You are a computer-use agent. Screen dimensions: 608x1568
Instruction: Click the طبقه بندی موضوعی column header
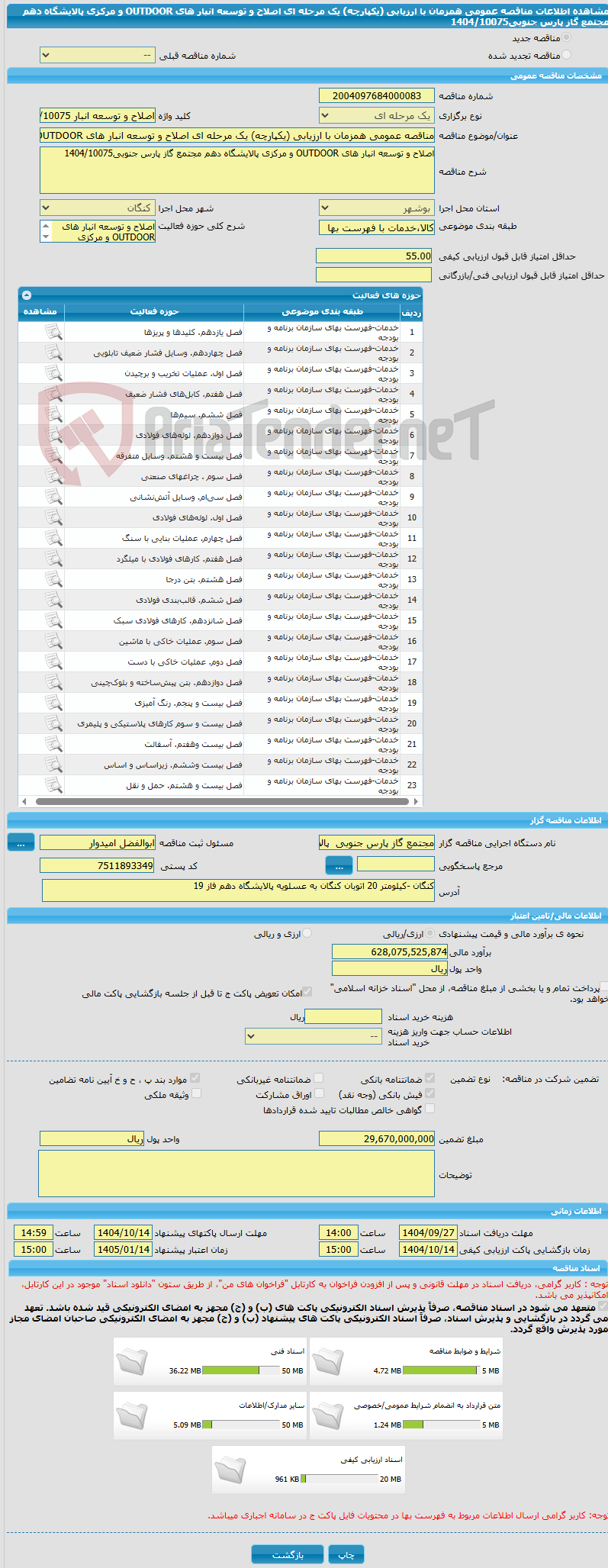tap(322, 311)
